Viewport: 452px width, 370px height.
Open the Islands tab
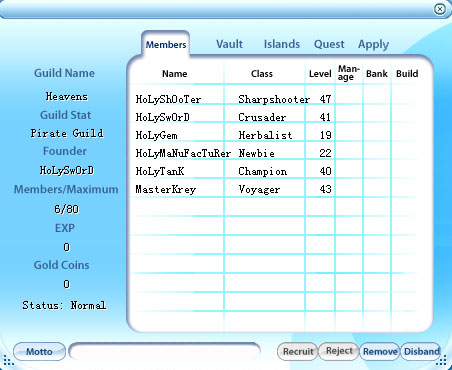[x=282, y=44]
